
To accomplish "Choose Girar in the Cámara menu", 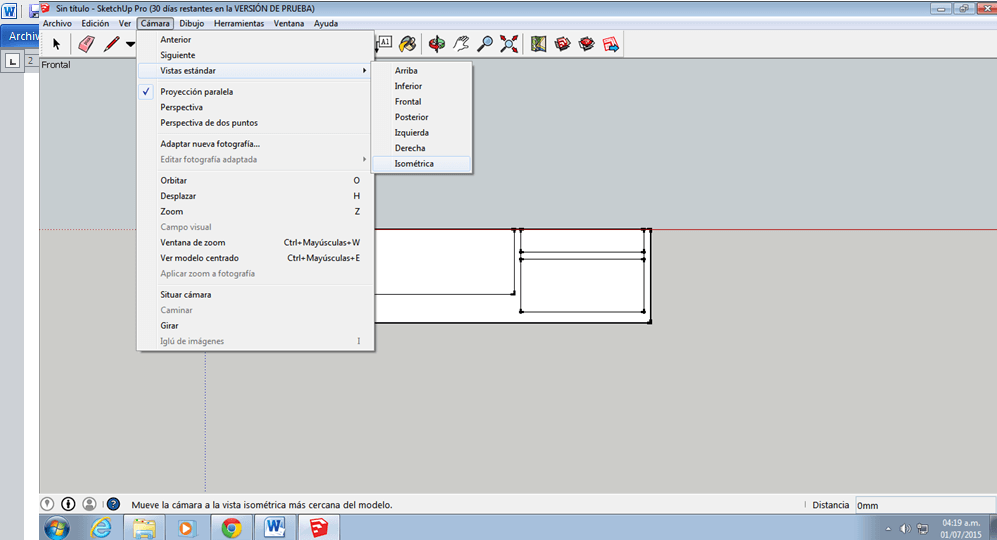I will 256,326.
